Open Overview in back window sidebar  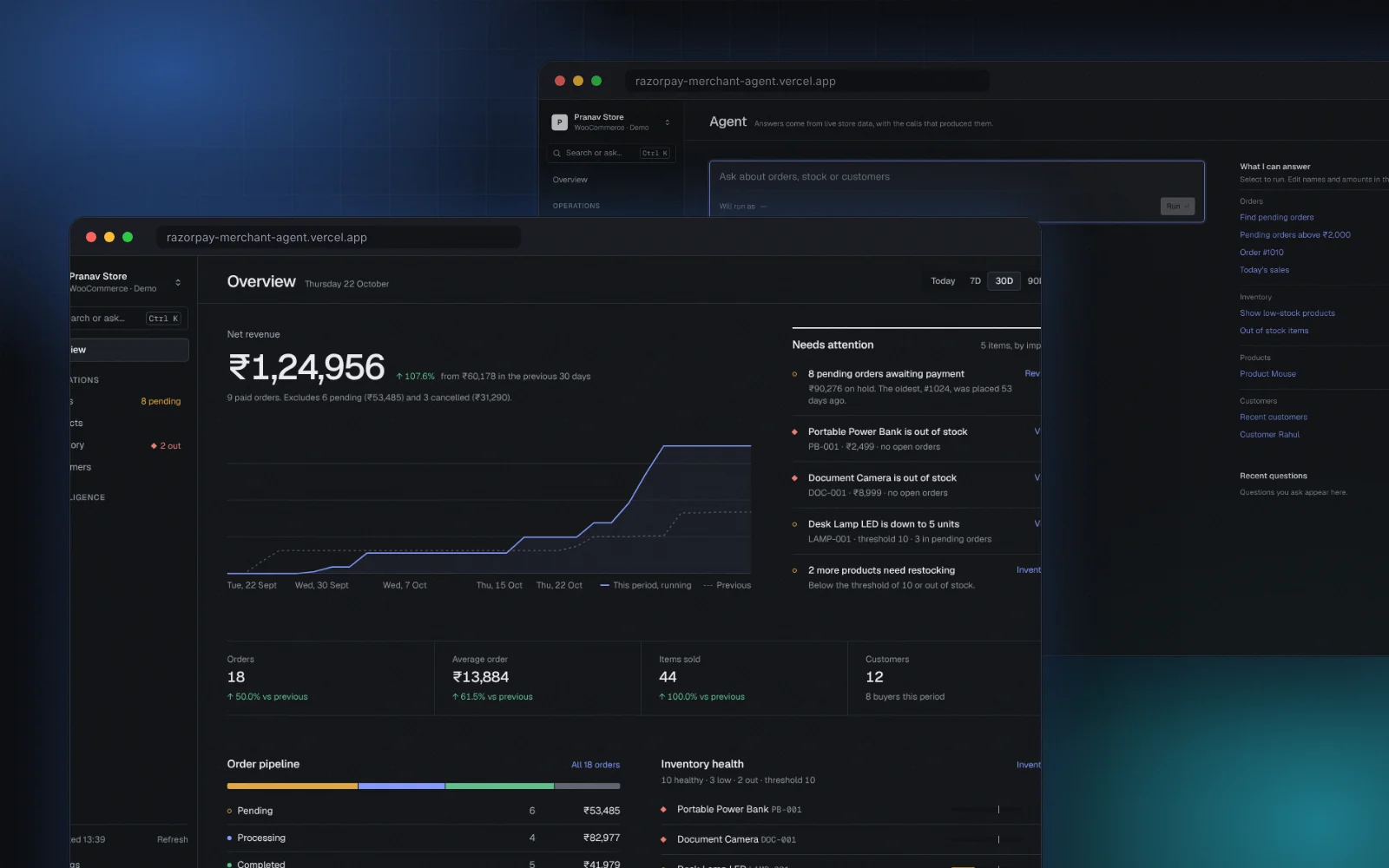pyautogui.click(x=569, y=180)
